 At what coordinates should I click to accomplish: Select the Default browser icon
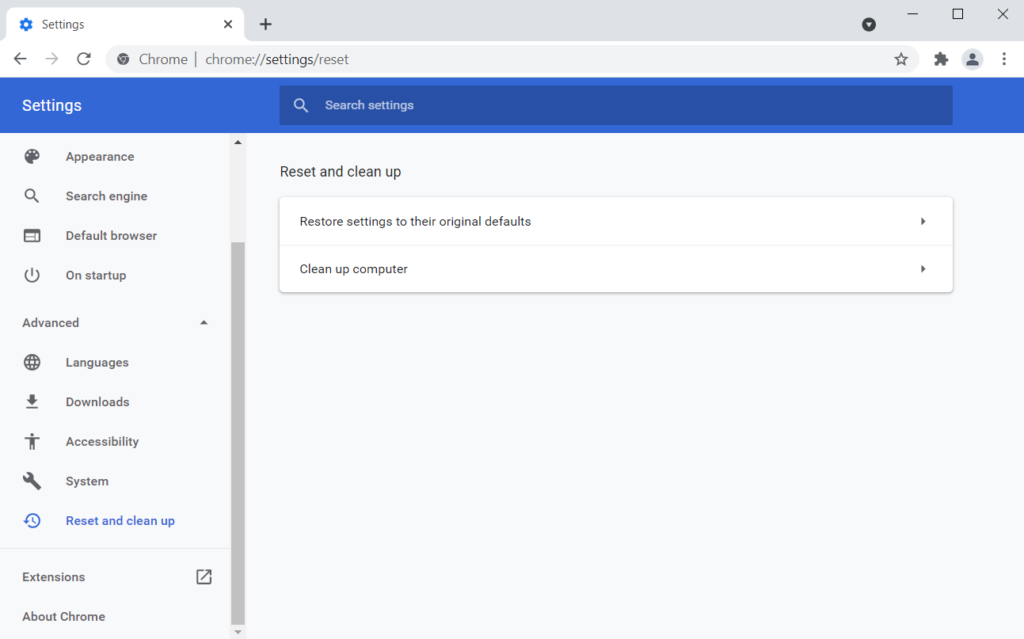32,235
